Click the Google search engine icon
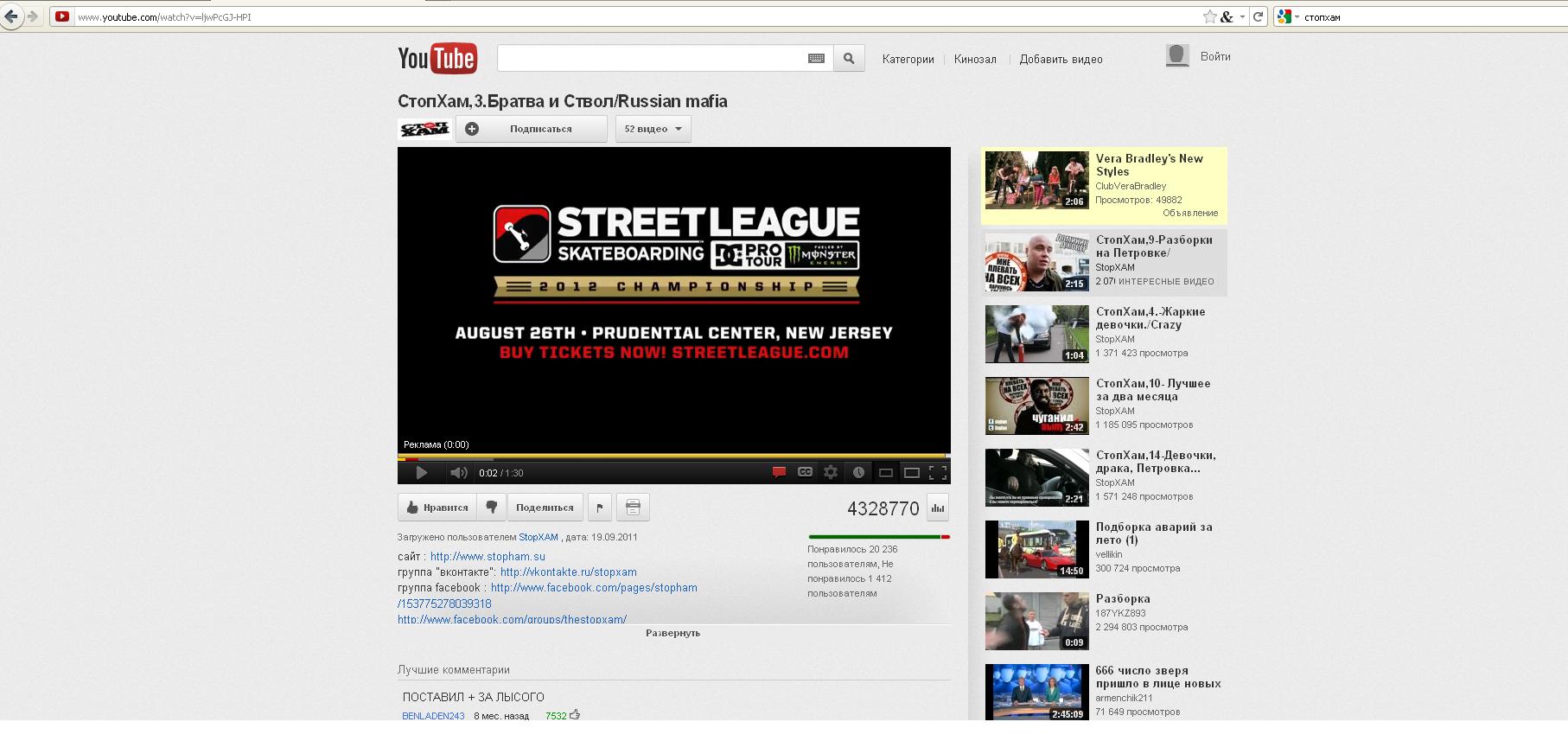This screenshot has width=1568, height=741. 1284,16
